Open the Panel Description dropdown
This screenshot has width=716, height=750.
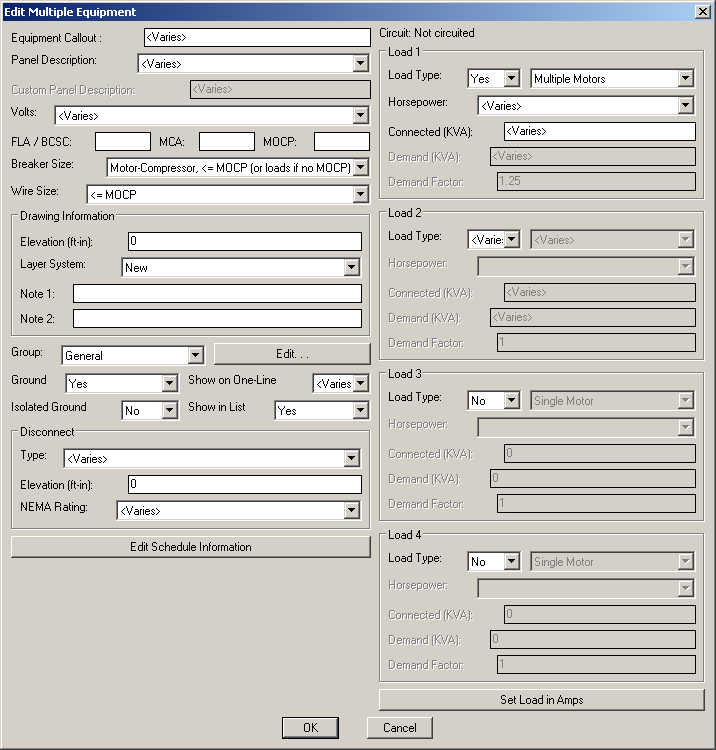(x=253, y=64)
